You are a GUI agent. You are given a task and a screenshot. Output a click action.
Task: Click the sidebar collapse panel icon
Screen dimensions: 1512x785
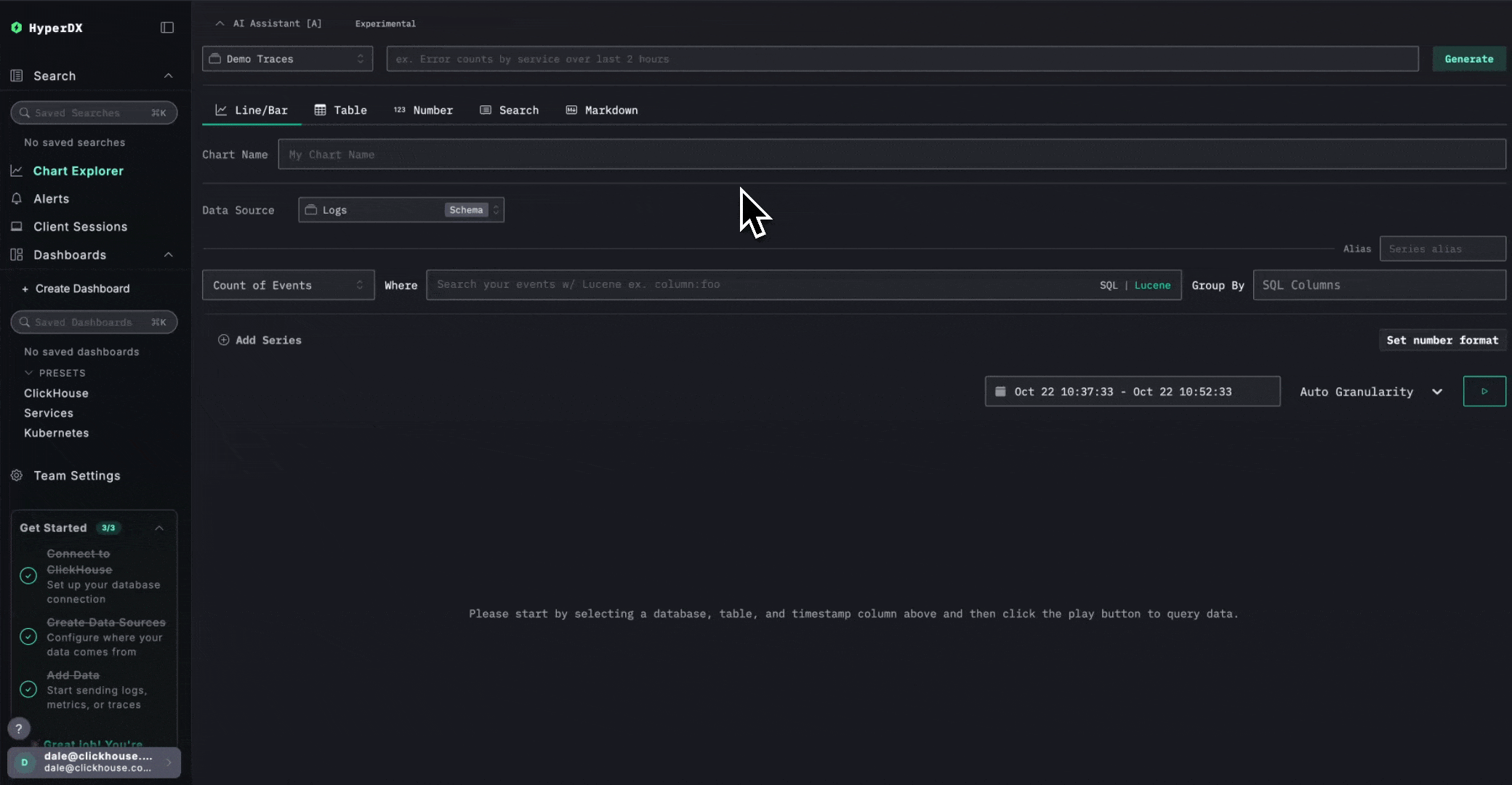coord(167,28)
